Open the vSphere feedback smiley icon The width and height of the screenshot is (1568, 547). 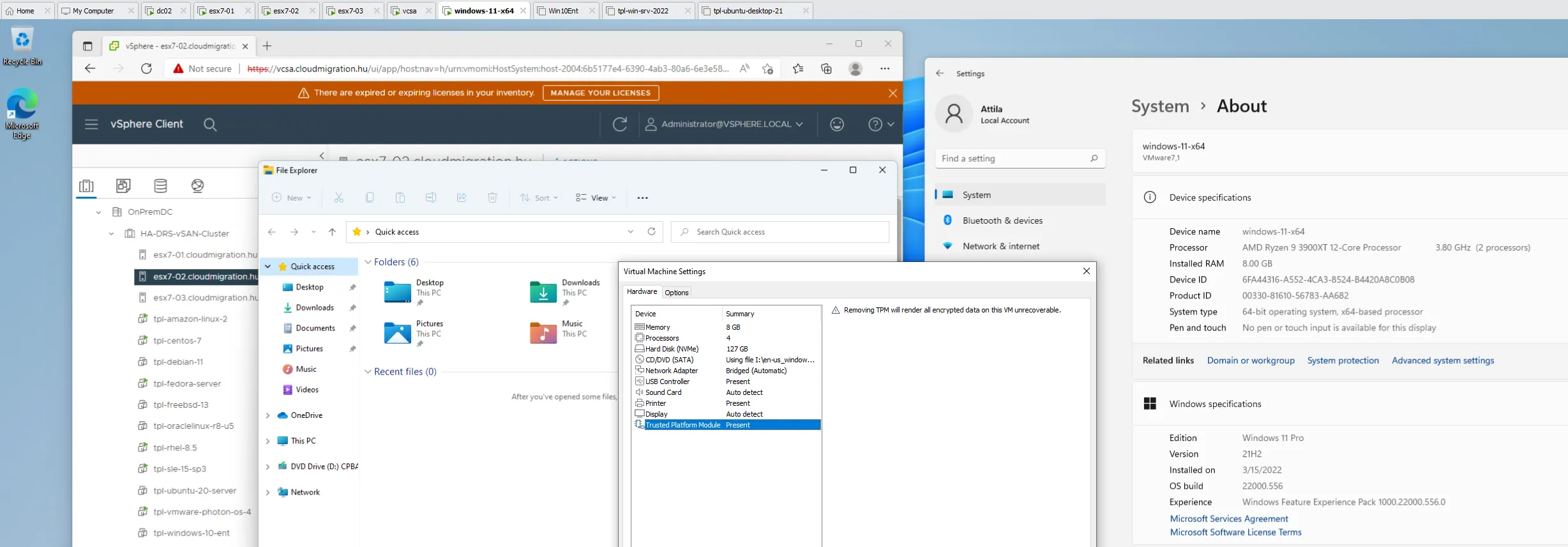837,124
